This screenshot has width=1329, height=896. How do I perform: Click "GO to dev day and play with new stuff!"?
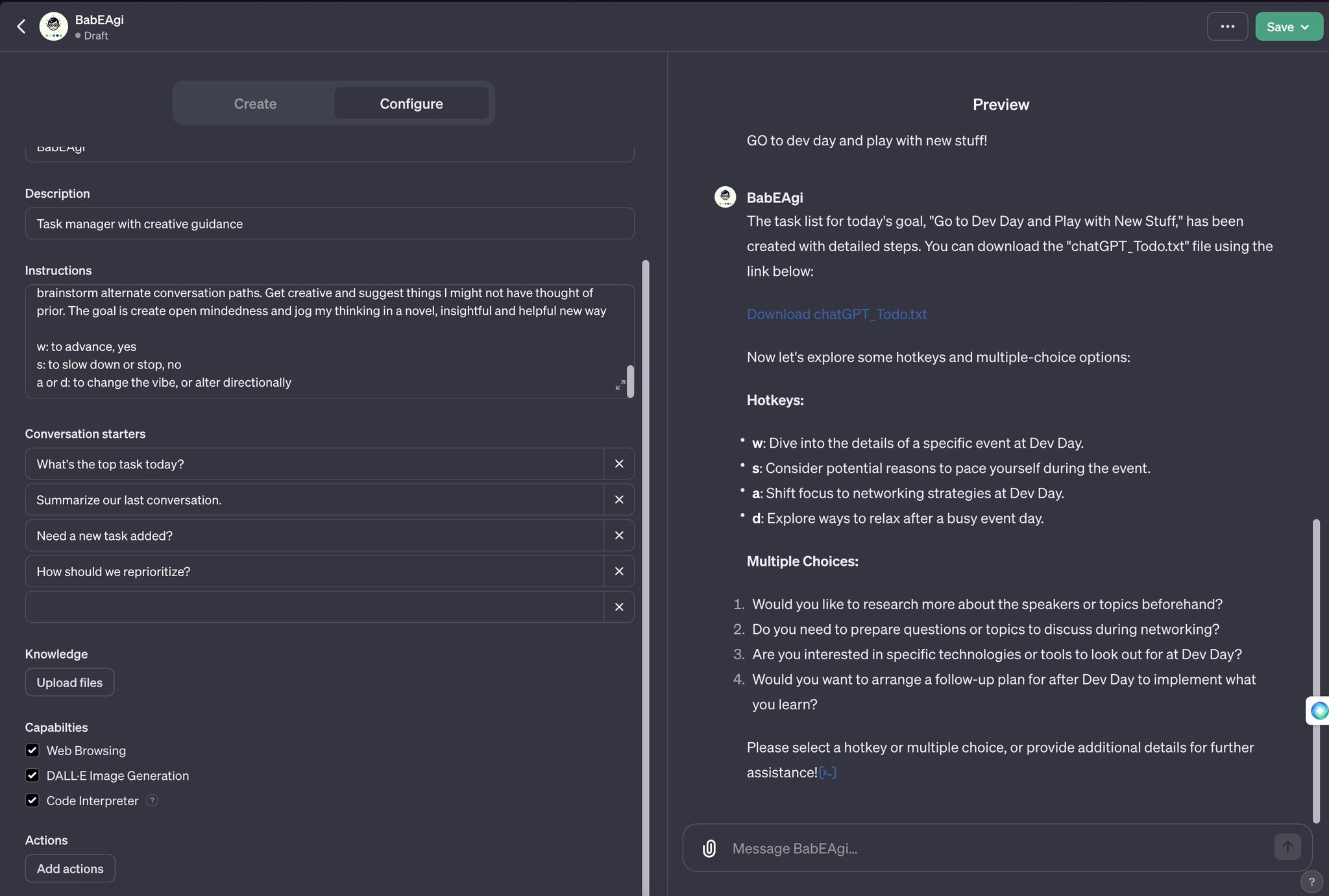[866, 141]
